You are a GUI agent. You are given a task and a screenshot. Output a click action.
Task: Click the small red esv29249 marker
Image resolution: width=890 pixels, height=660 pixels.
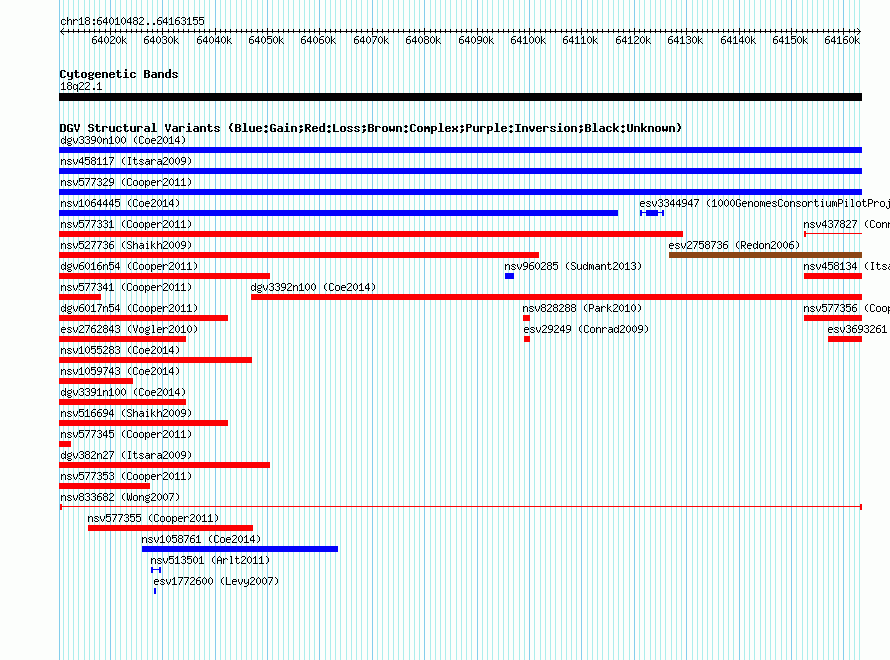pos(527,339)
